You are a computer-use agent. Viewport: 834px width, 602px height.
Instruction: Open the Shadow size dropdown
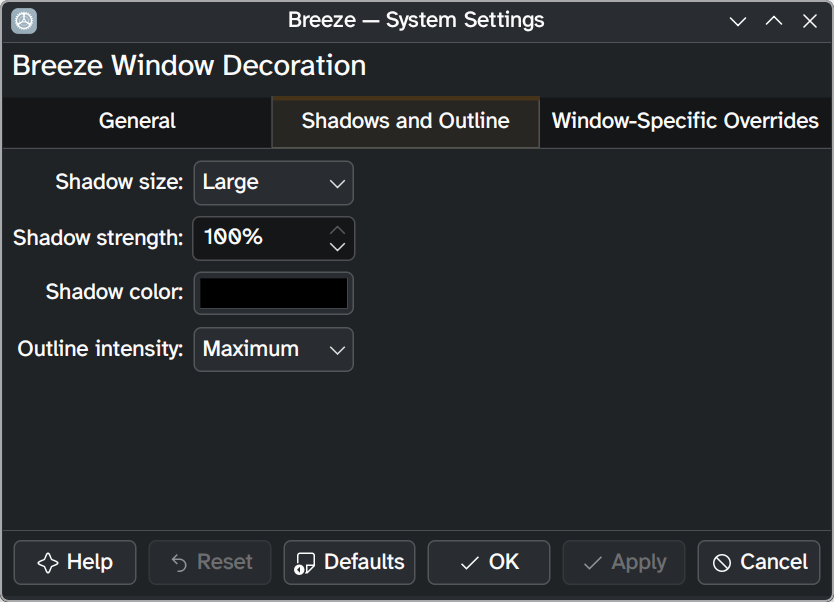(273, 183)
